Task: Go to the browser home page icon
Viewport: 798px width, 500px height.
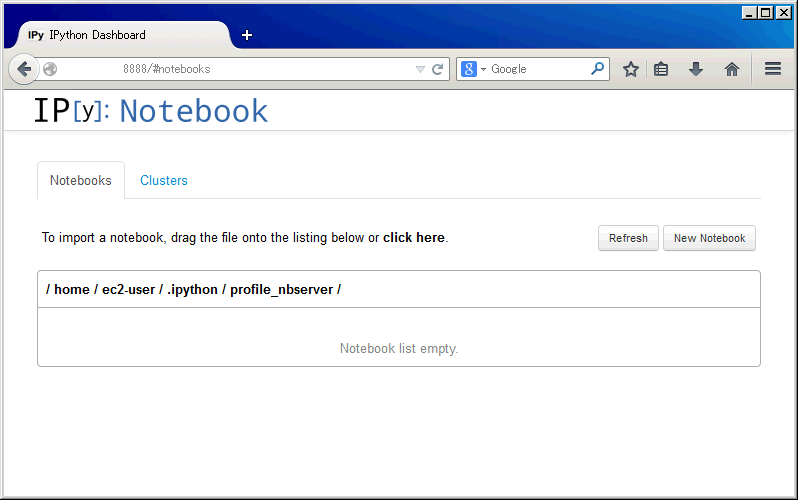Action: 732,69
